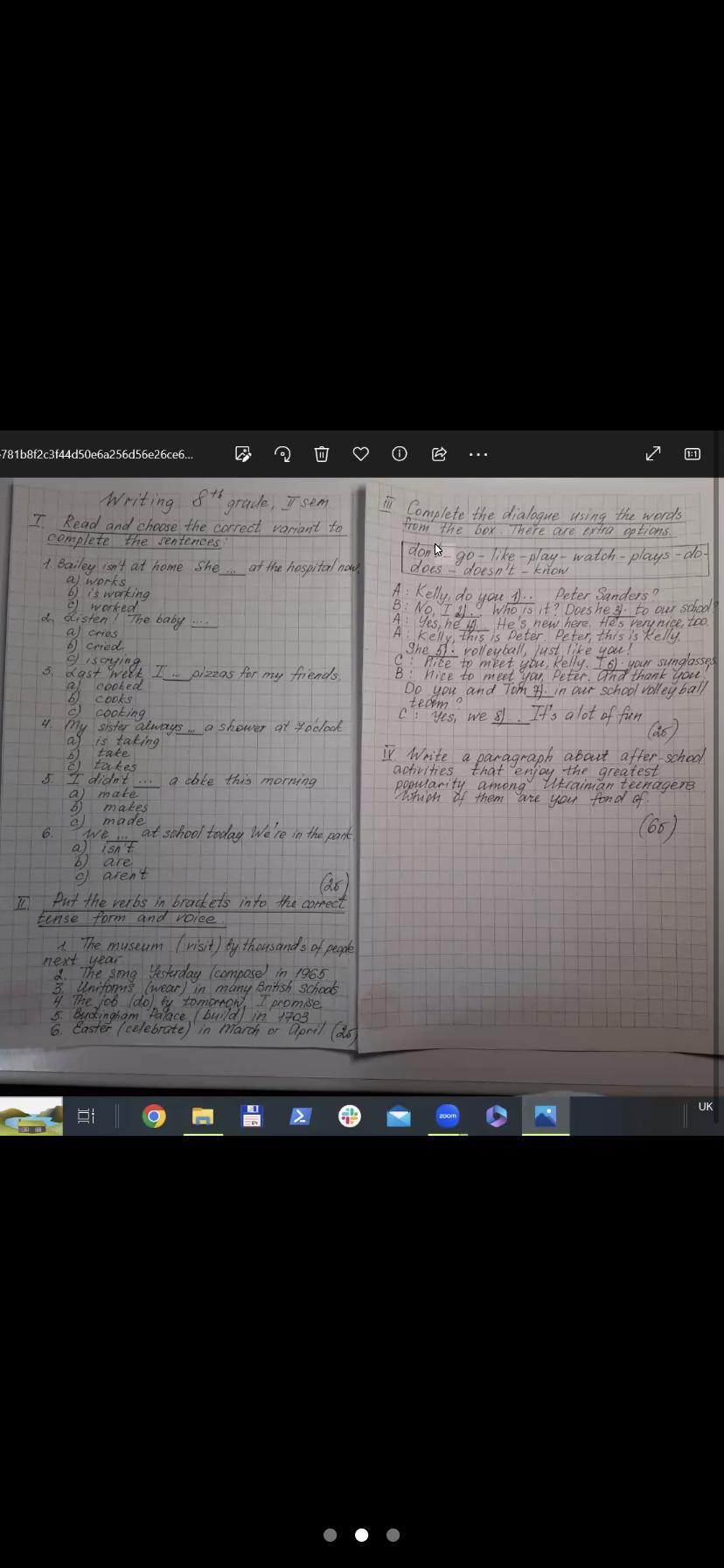Image resolution: width=724 pixels, height=1568 pixels.
Task: Show file info with the info icon
Action: (400, 454)
